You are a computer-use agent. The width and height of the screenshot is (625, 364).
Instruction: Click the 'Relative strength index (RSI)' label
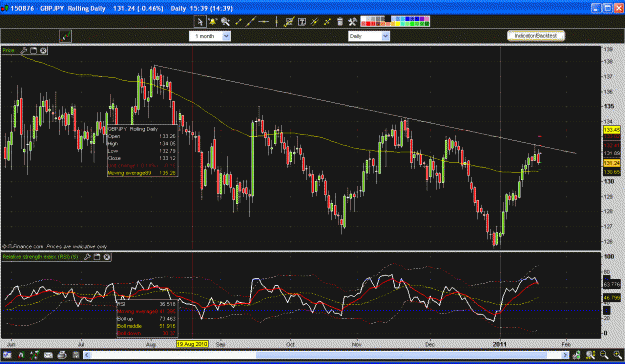[40, 257]
